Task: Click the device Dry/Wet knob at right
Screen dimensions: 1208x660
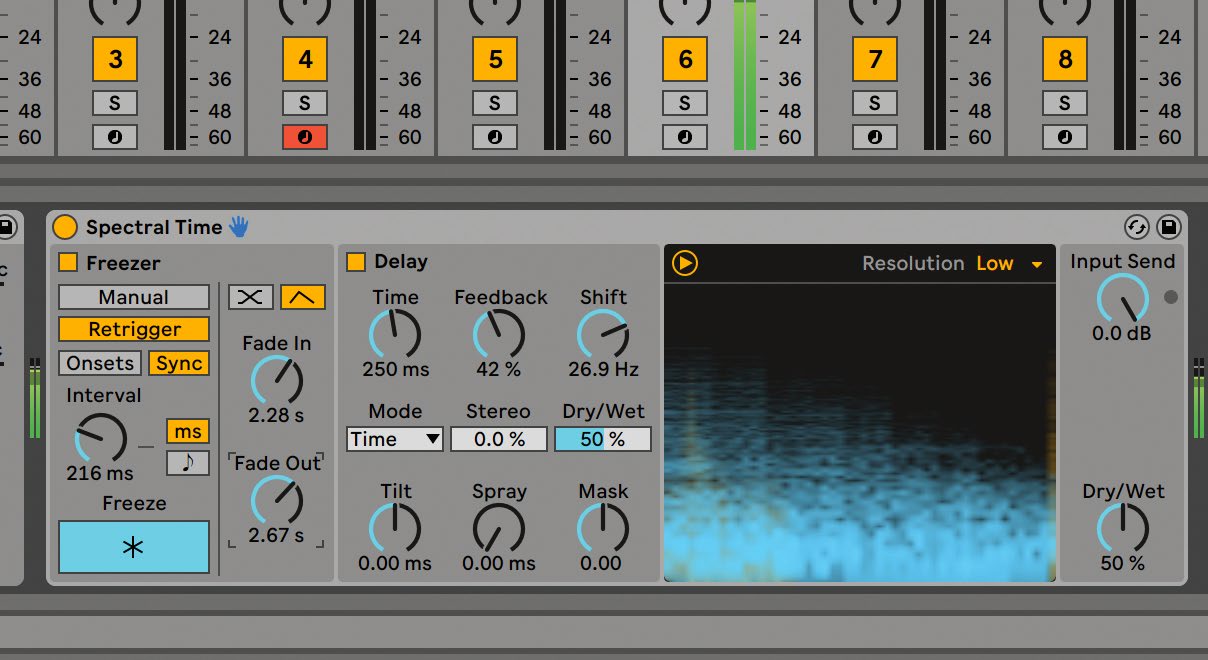Action: pos(1123,528)
